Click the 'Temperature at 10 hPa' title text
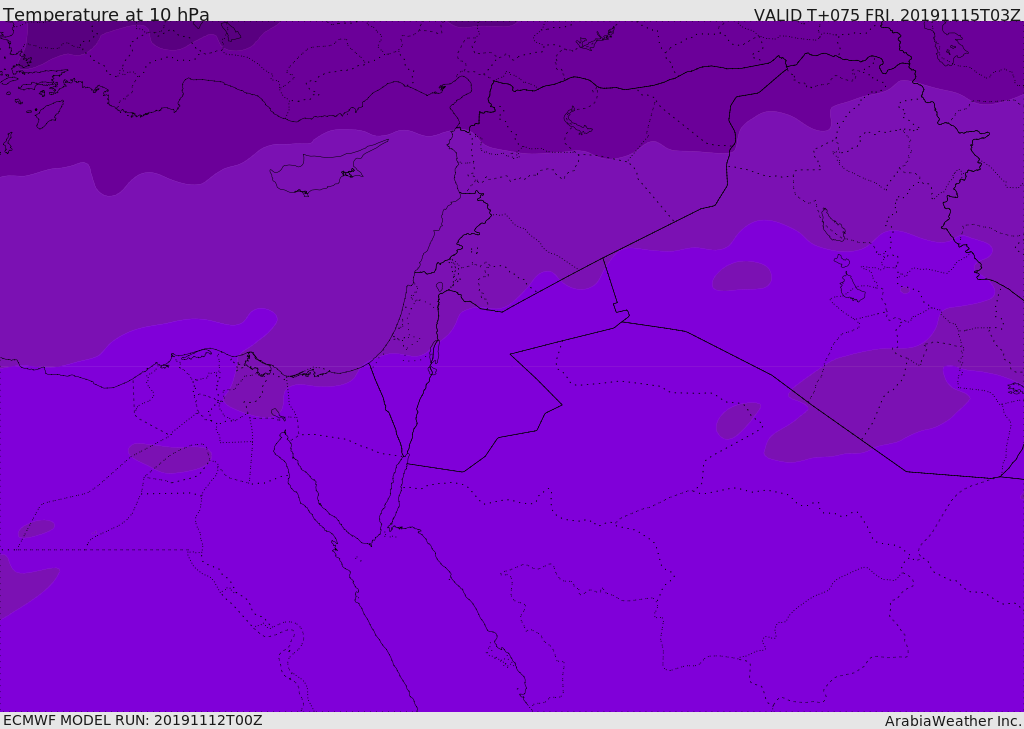 tap(106, 14)
